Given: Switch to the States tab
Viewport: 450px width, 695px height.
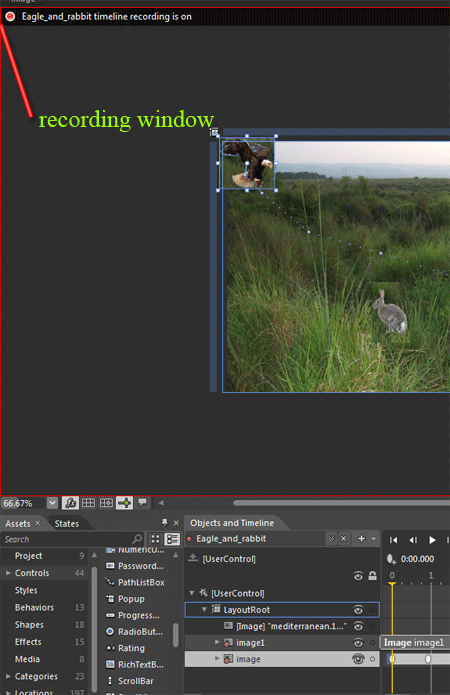Looking at the screenshot, I should point(67,523).
